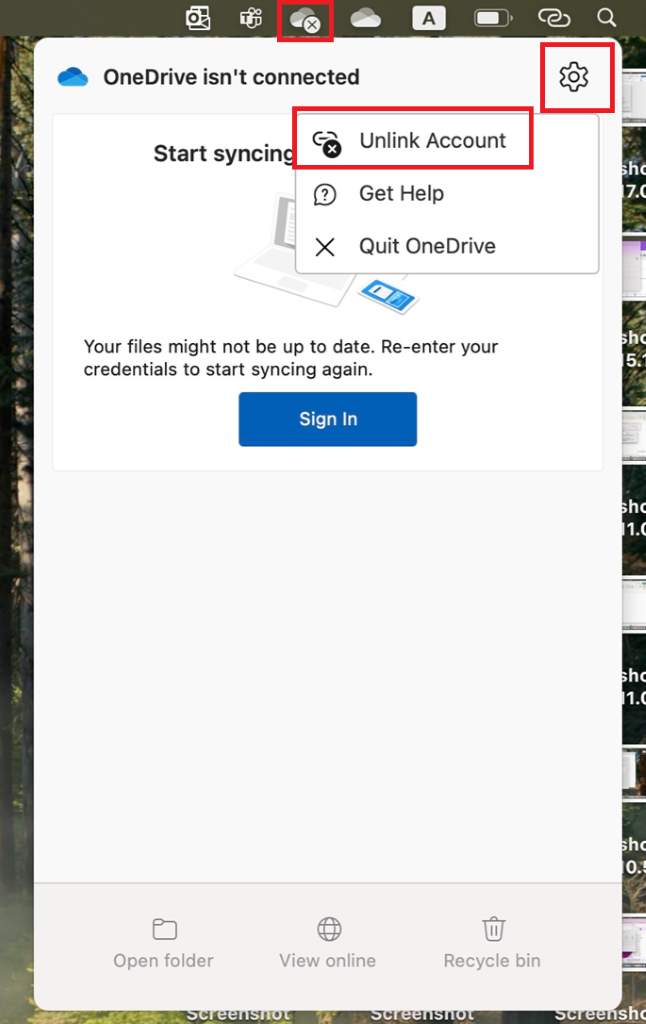Click the question mark icon beside Get Help
The height and width of the screenshot is (1024, 646).
pyautogui.click(x=324, y=193)
